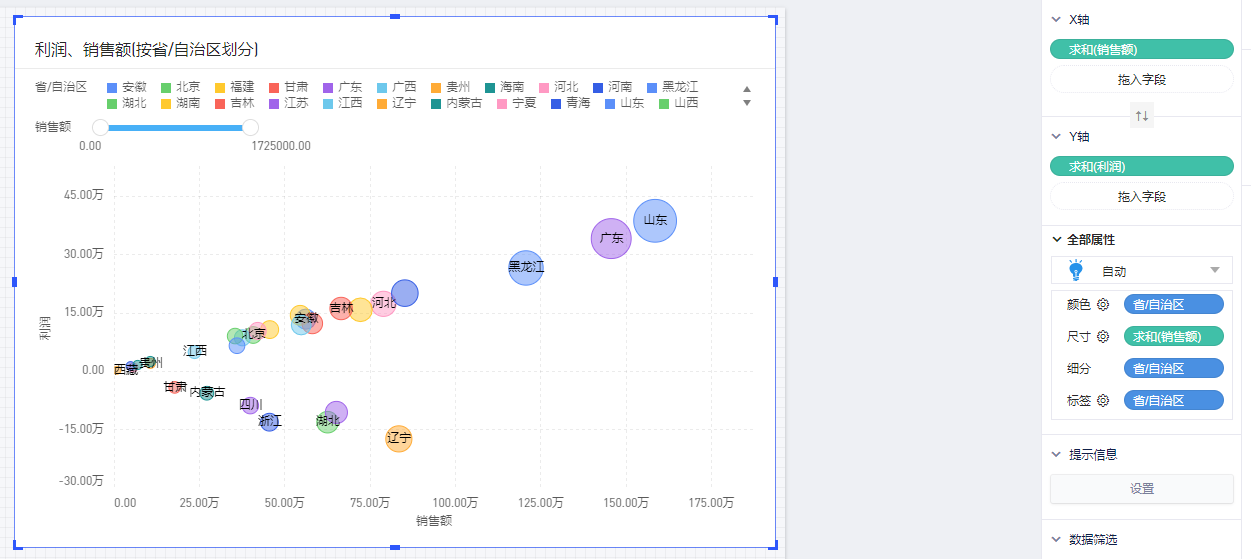Toggle 安徽 legend item visibility
Image resolution: width=1251 pixels, height=559 pixels.
[126, 87]
